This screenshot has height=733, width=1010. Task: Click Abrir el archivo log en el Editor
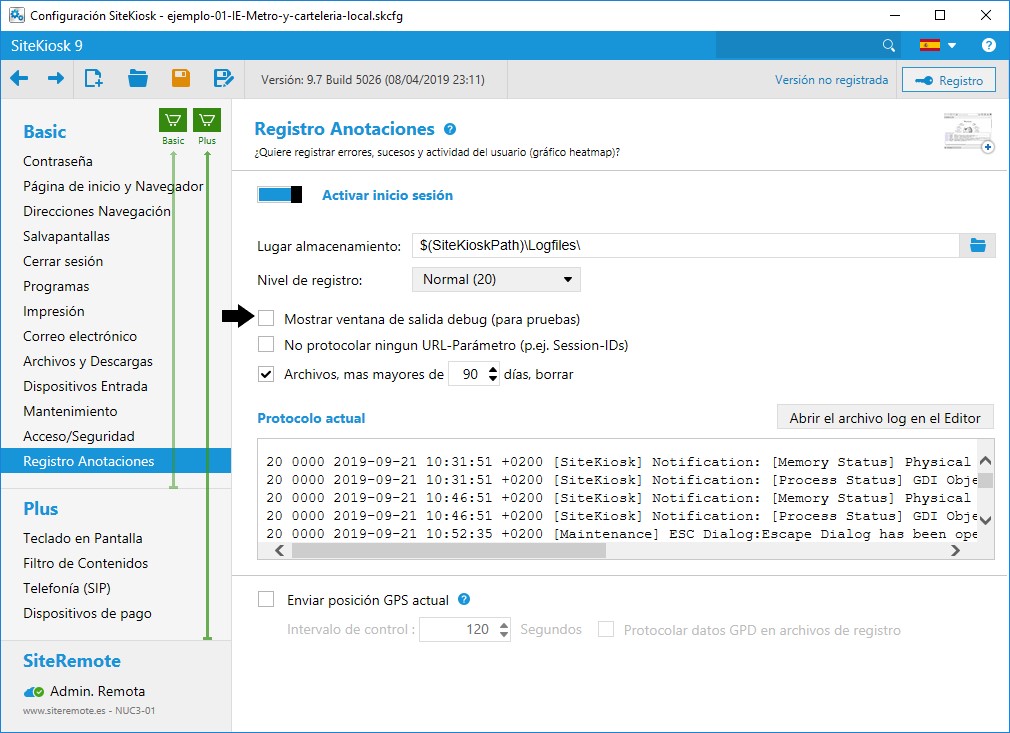pyautogui.click(x=884, y=418)
